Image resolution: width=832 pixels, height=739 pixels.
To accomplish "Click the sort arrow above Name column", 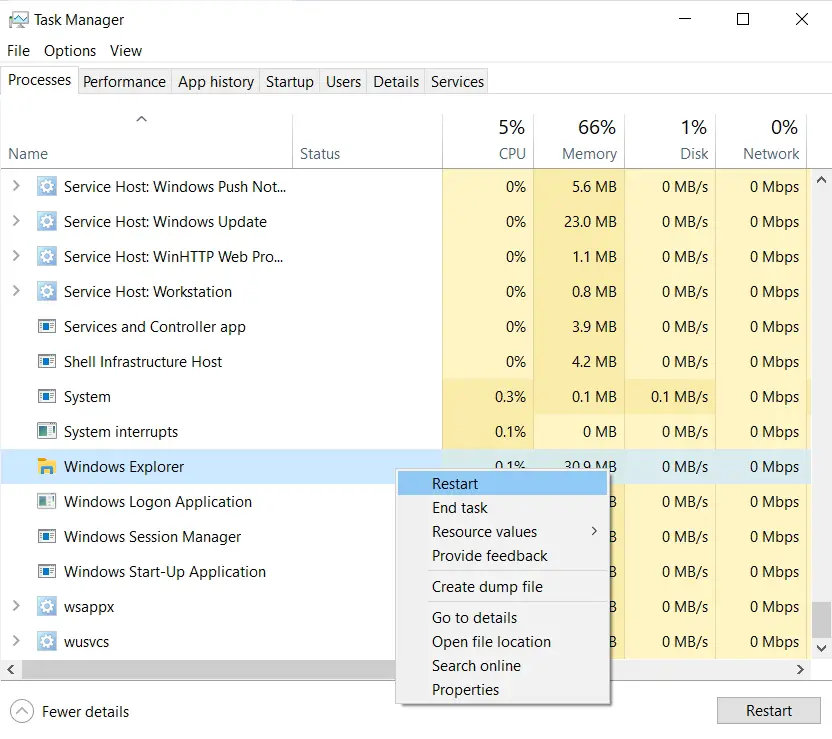I will click(141, 119).
